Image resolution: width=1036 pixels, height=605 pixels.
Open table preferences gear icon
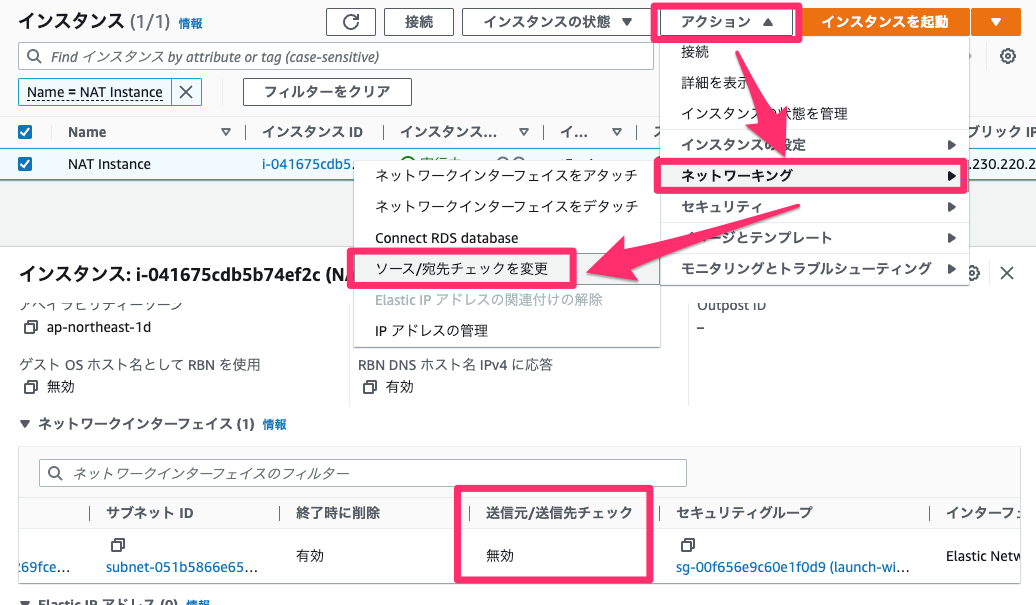pyautogui.click(x=1007, y=56)
